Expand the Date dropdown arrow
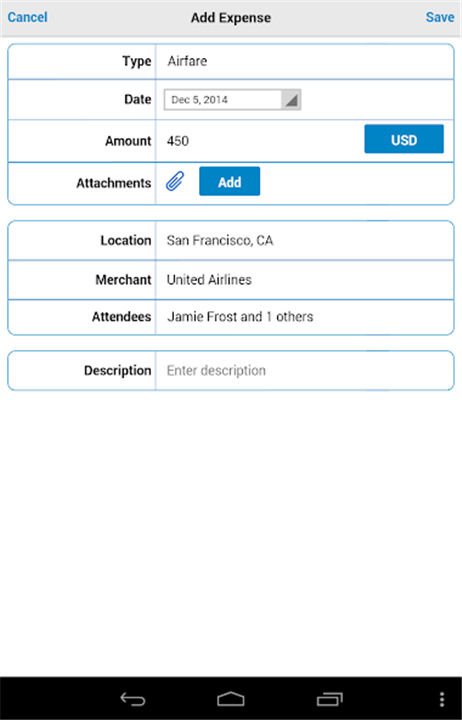 click(x=291, y=100)
